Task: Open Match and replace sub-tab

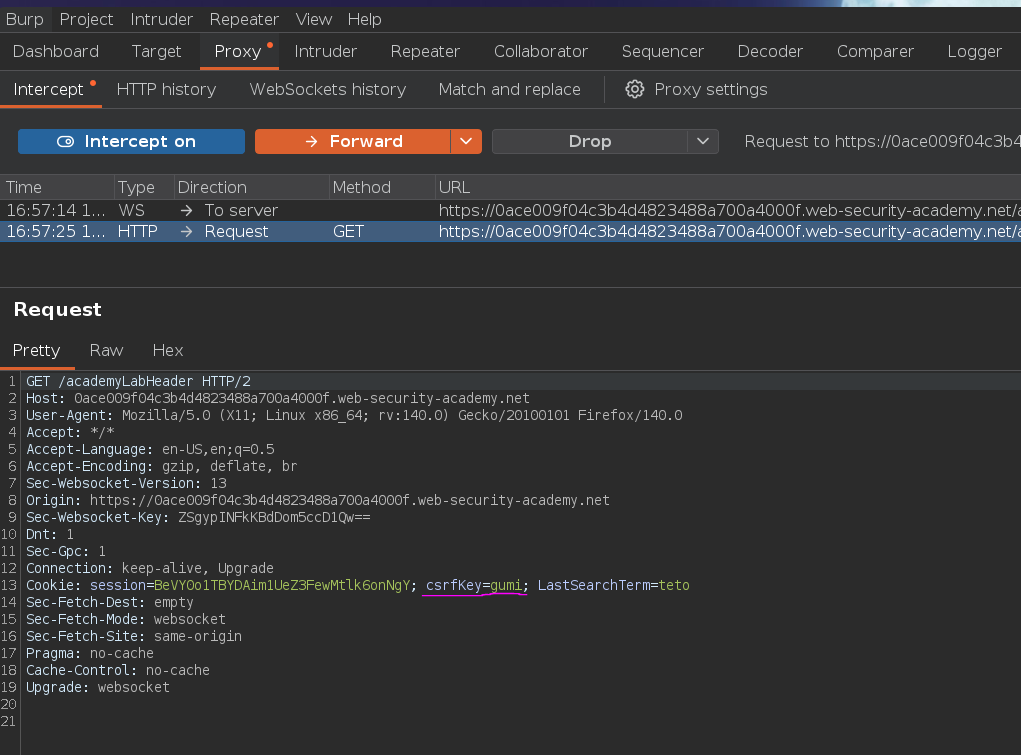Action: 510,89
